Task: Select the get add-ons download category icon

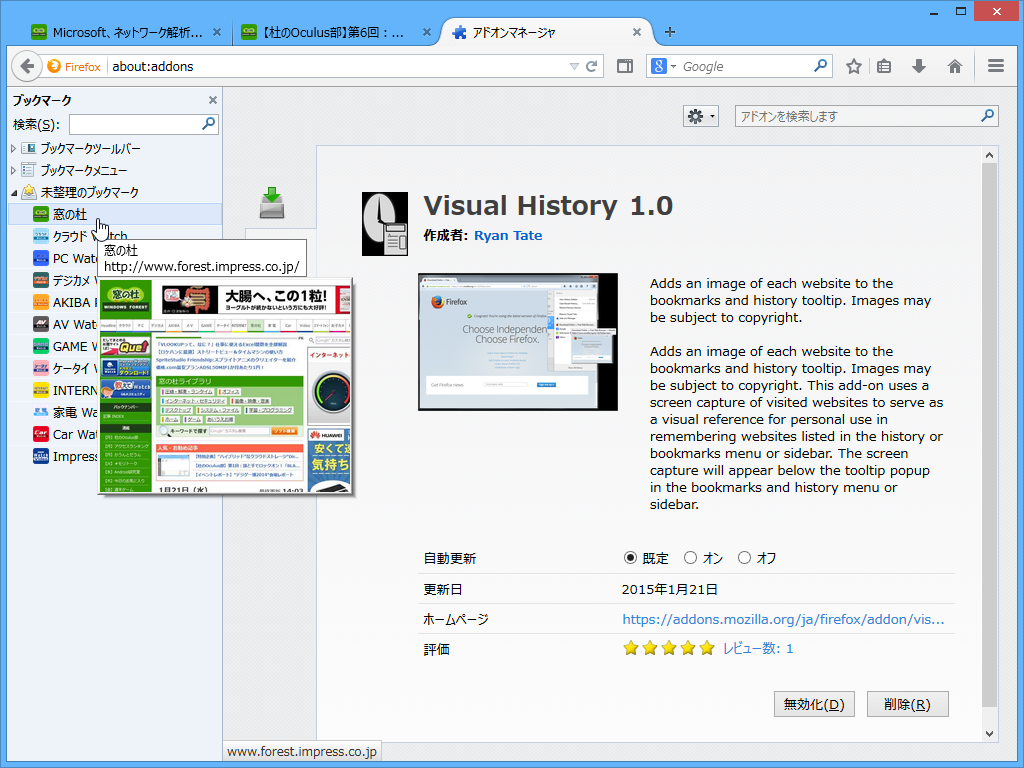Action: point(272,203)
